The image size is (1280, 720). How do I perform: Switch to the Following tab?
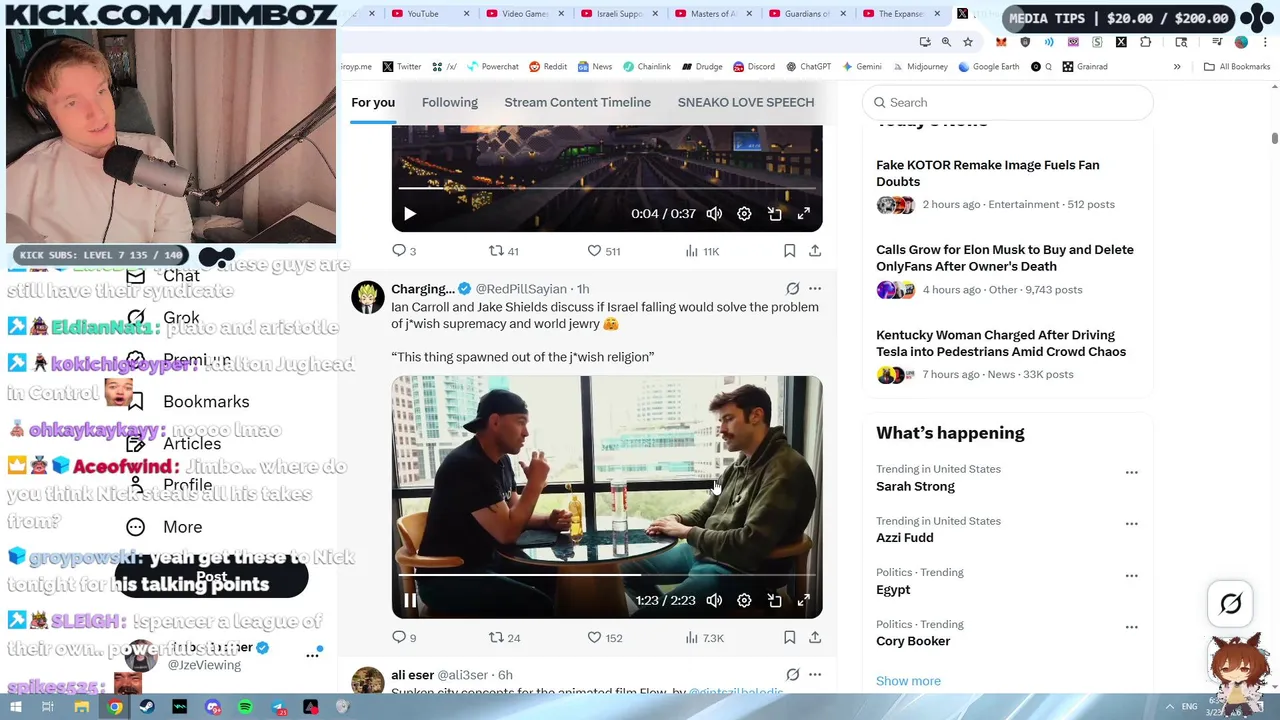[450, 102]
